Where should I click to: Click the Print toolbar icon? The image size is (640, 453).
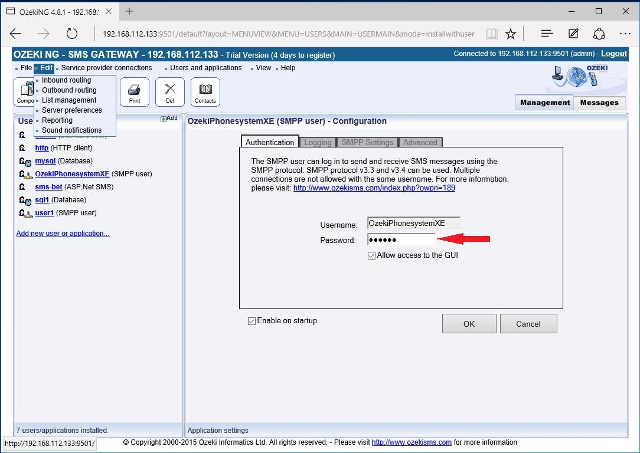click(135, 92)
